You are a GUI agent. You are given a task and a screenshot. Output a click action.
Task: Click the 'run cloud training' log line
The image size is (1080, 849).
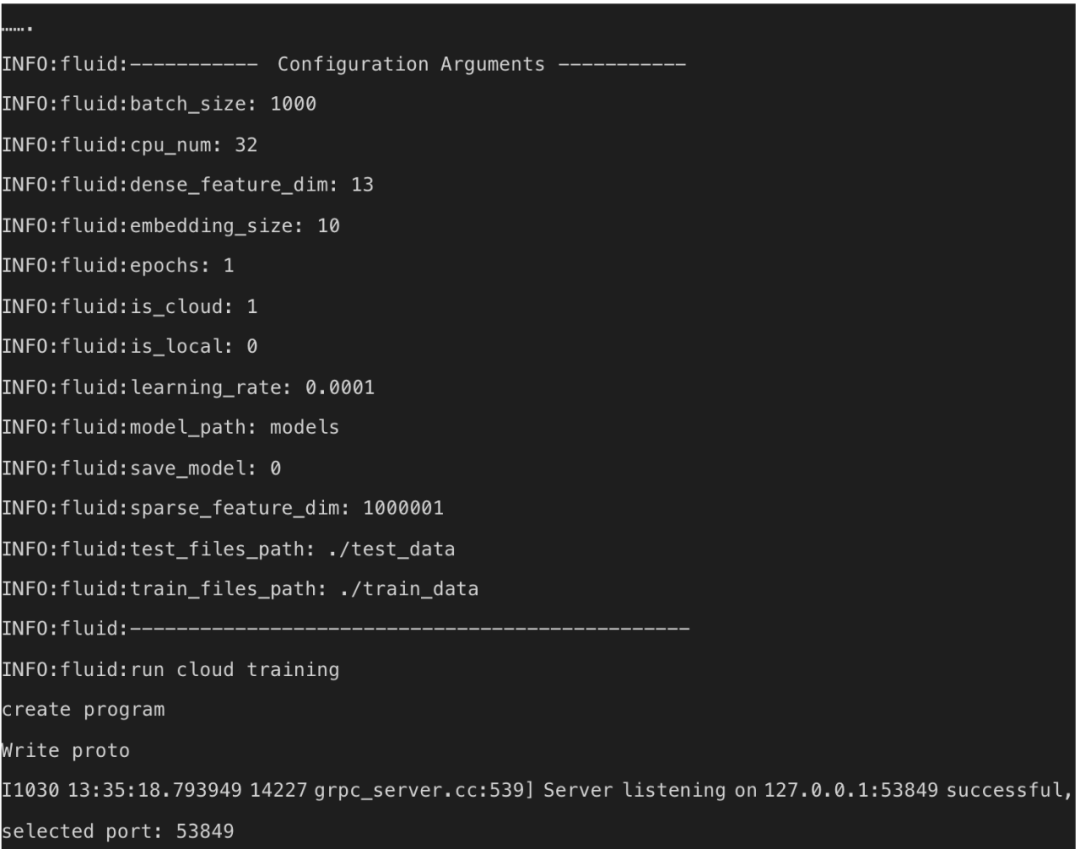click(x=170, y=670)
